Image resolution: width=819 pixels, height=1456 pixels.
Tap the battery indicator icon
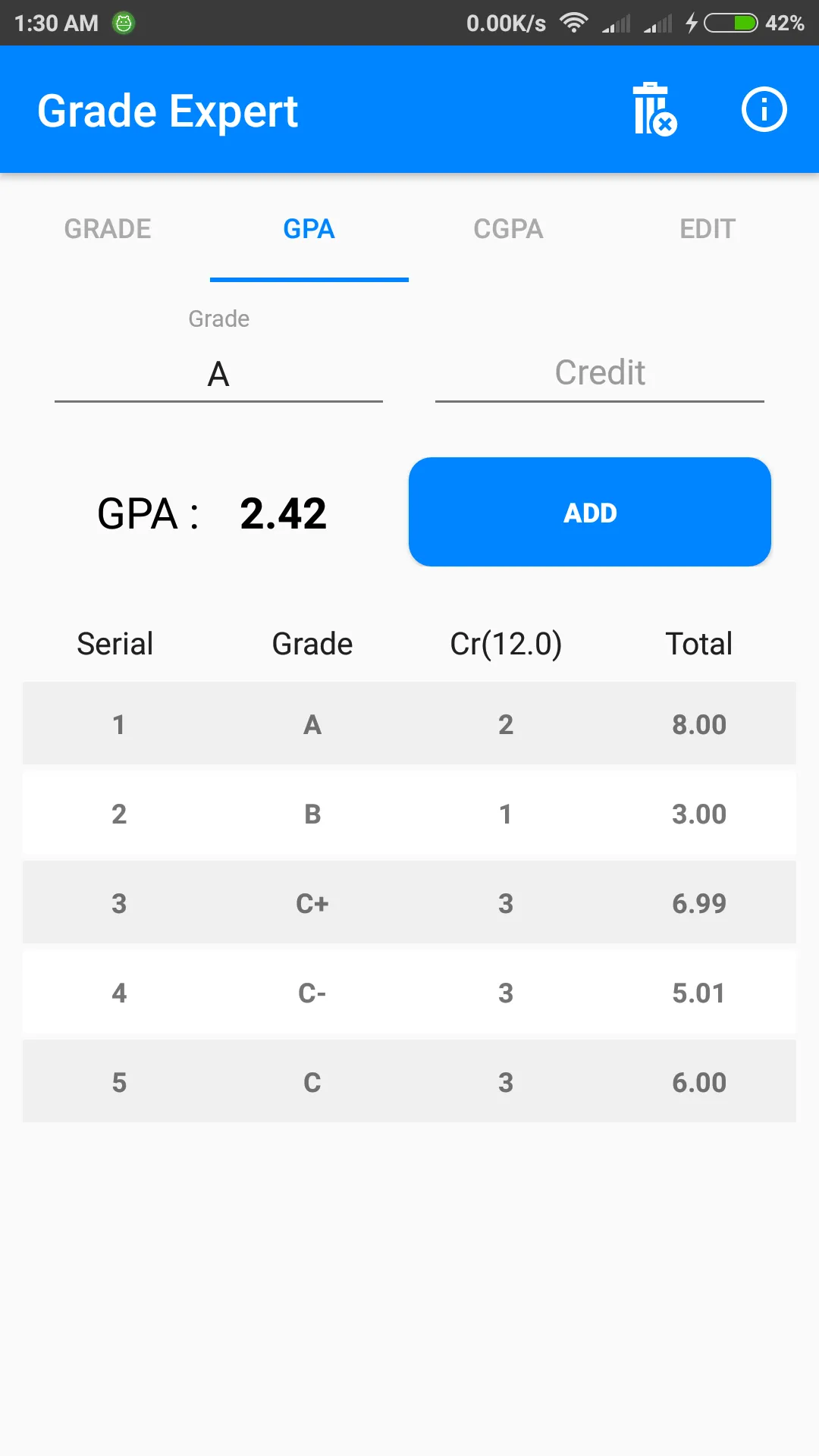click(x=731, y=23)
